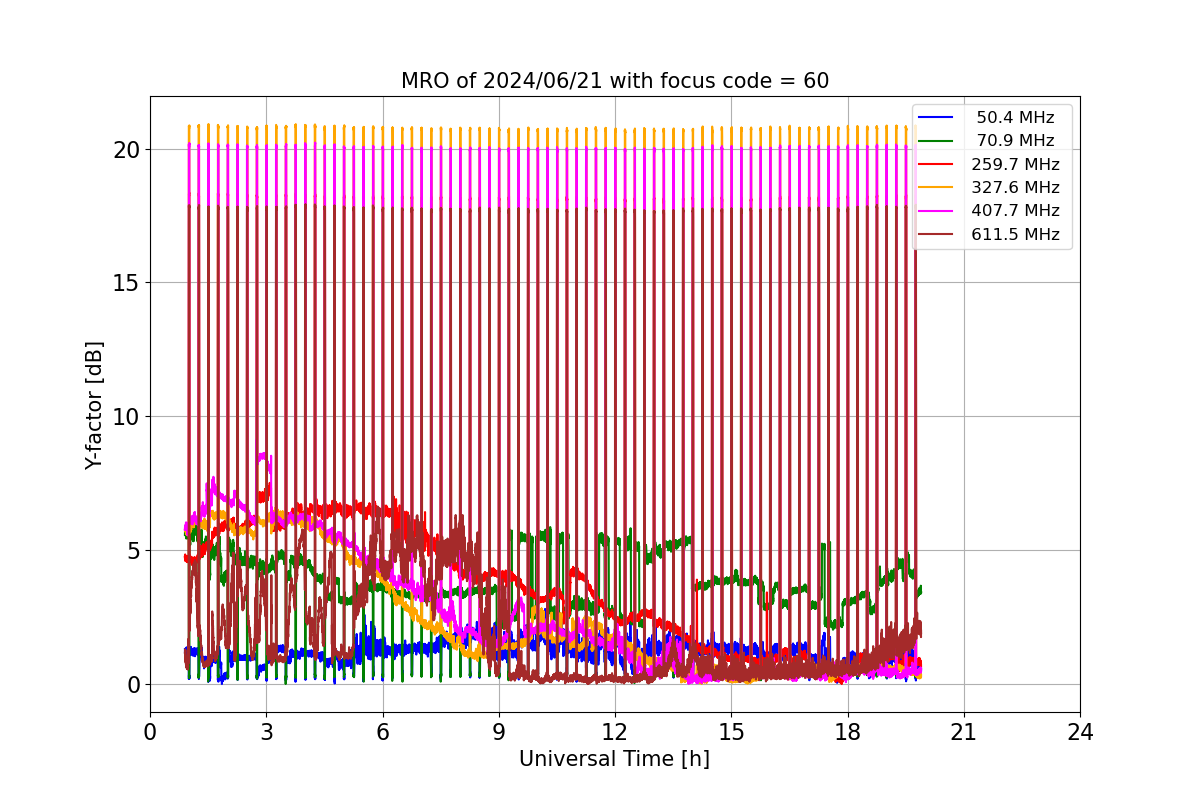The height and width of the screenshot is (800, 1200).
Task: Click the x-axis tick label 21
Action: pos(963,732)
